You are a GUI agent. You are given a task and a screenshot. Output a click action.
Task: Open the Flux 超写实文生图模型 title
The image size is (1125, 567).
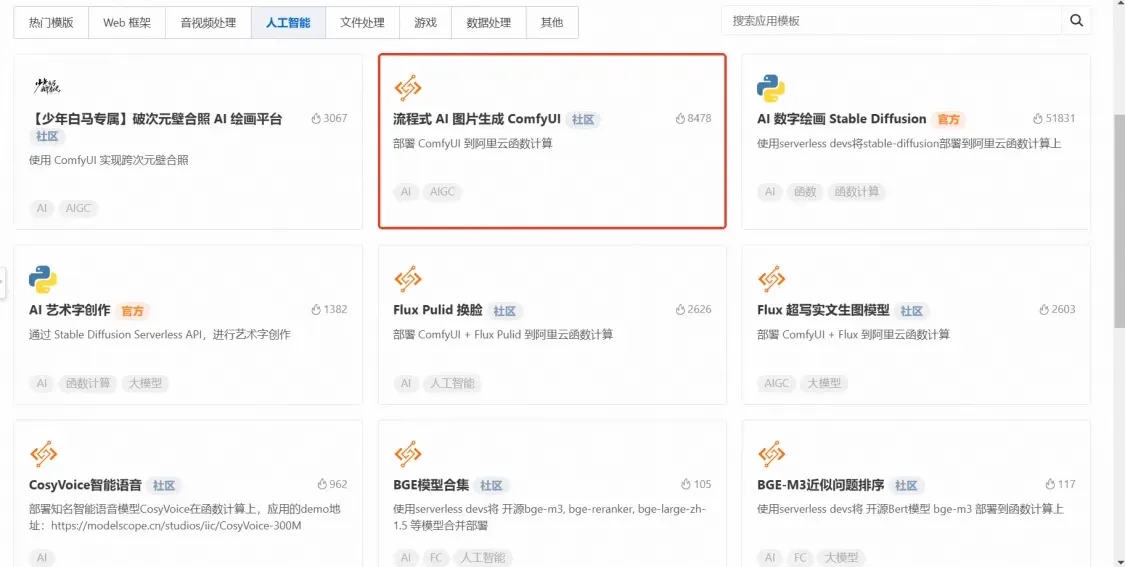click(824, 310)
